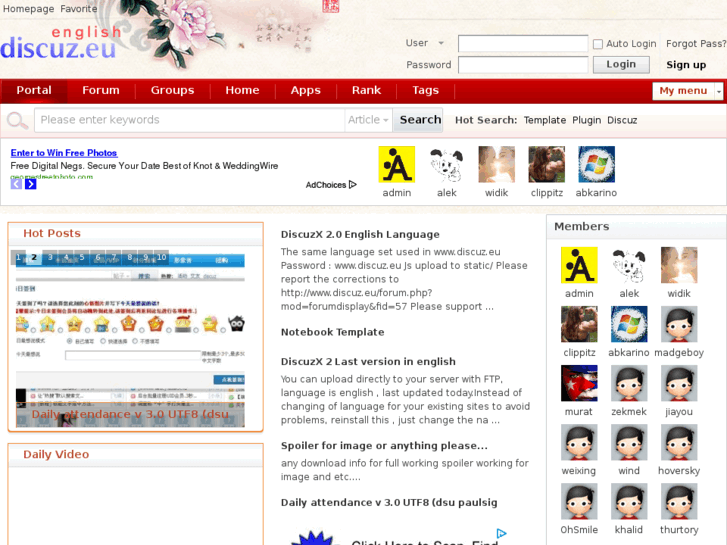Open clippitz's avatar in the top strip
727x545 pixels.
(547, 164)
